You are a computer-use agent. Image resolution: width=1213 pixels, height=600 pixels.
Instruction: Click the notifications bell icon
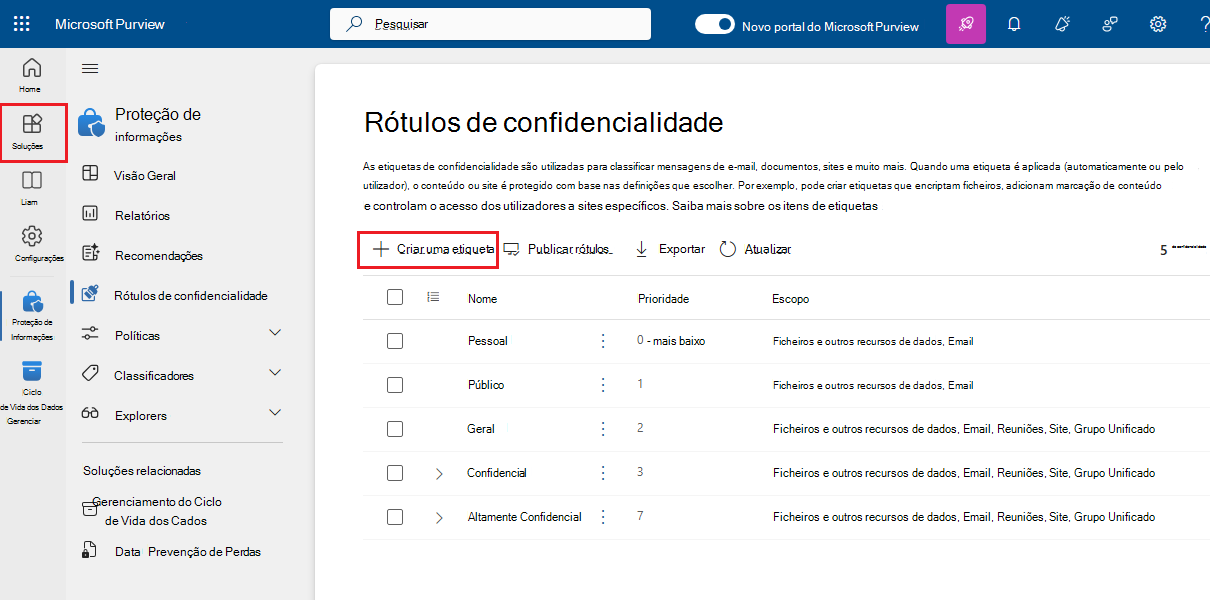pos(1014,24)
